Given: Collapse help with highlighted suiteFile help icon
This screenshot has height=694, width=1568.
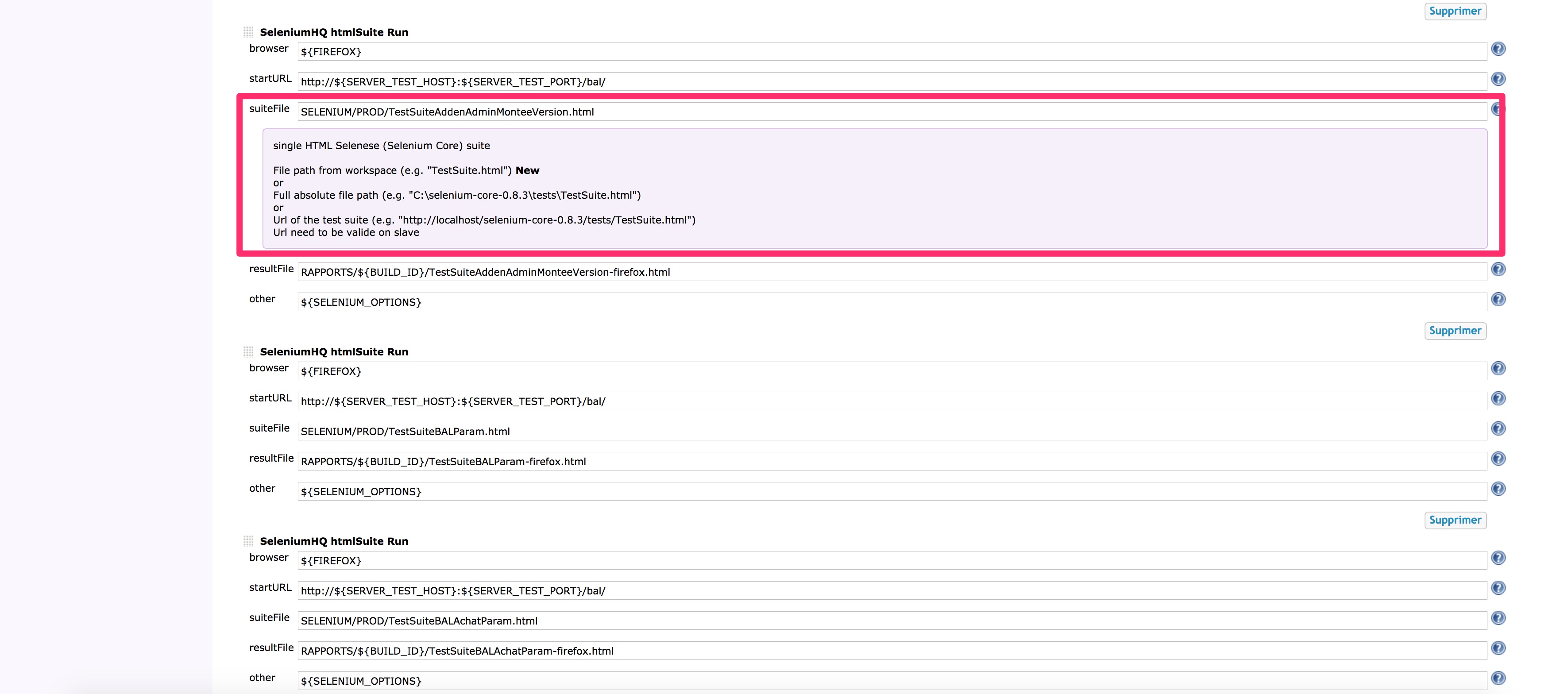Looking at the screenshot, I should 1497,110.
